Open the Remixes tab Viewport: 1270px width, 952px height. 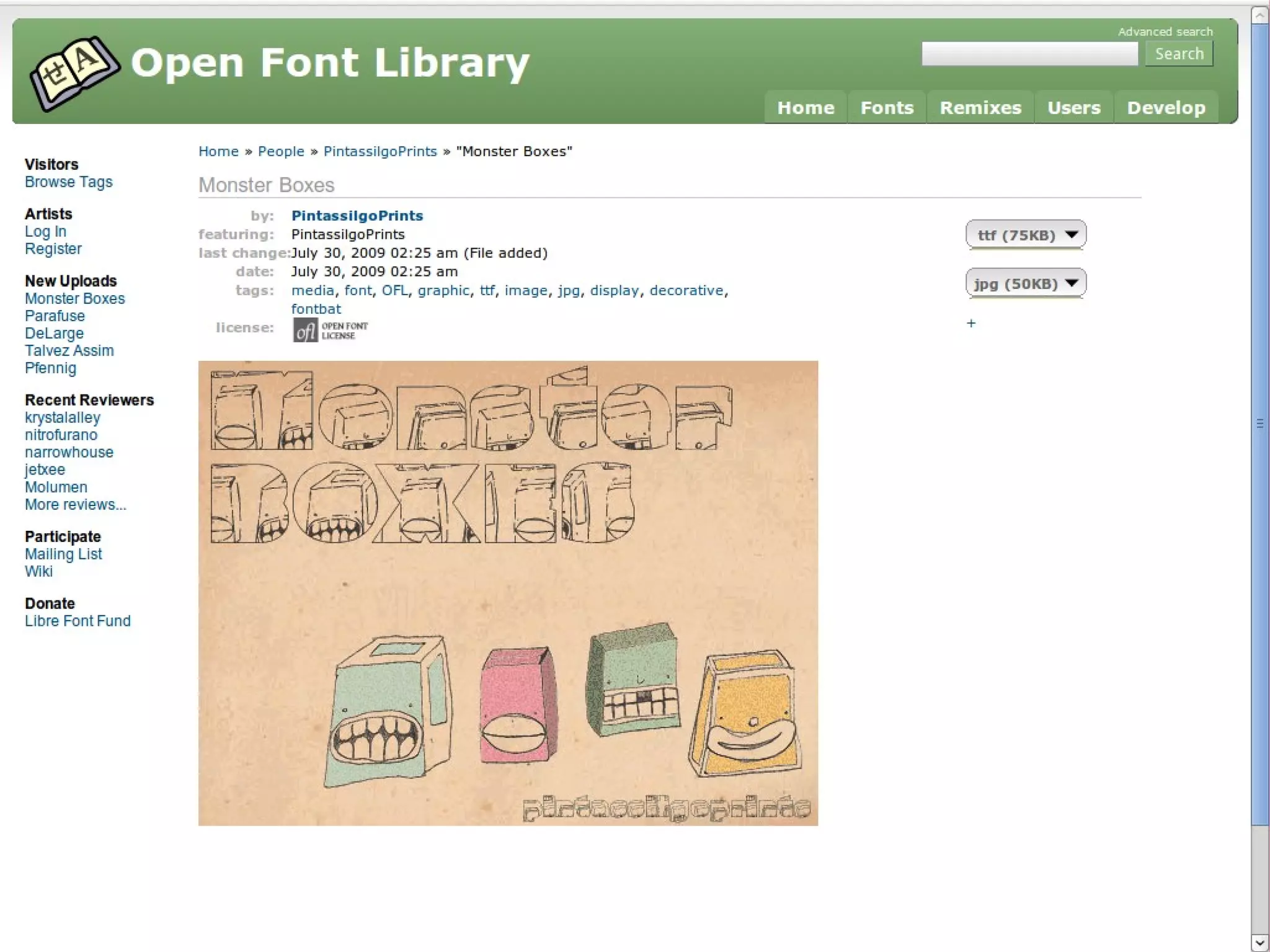coord(980,108)
